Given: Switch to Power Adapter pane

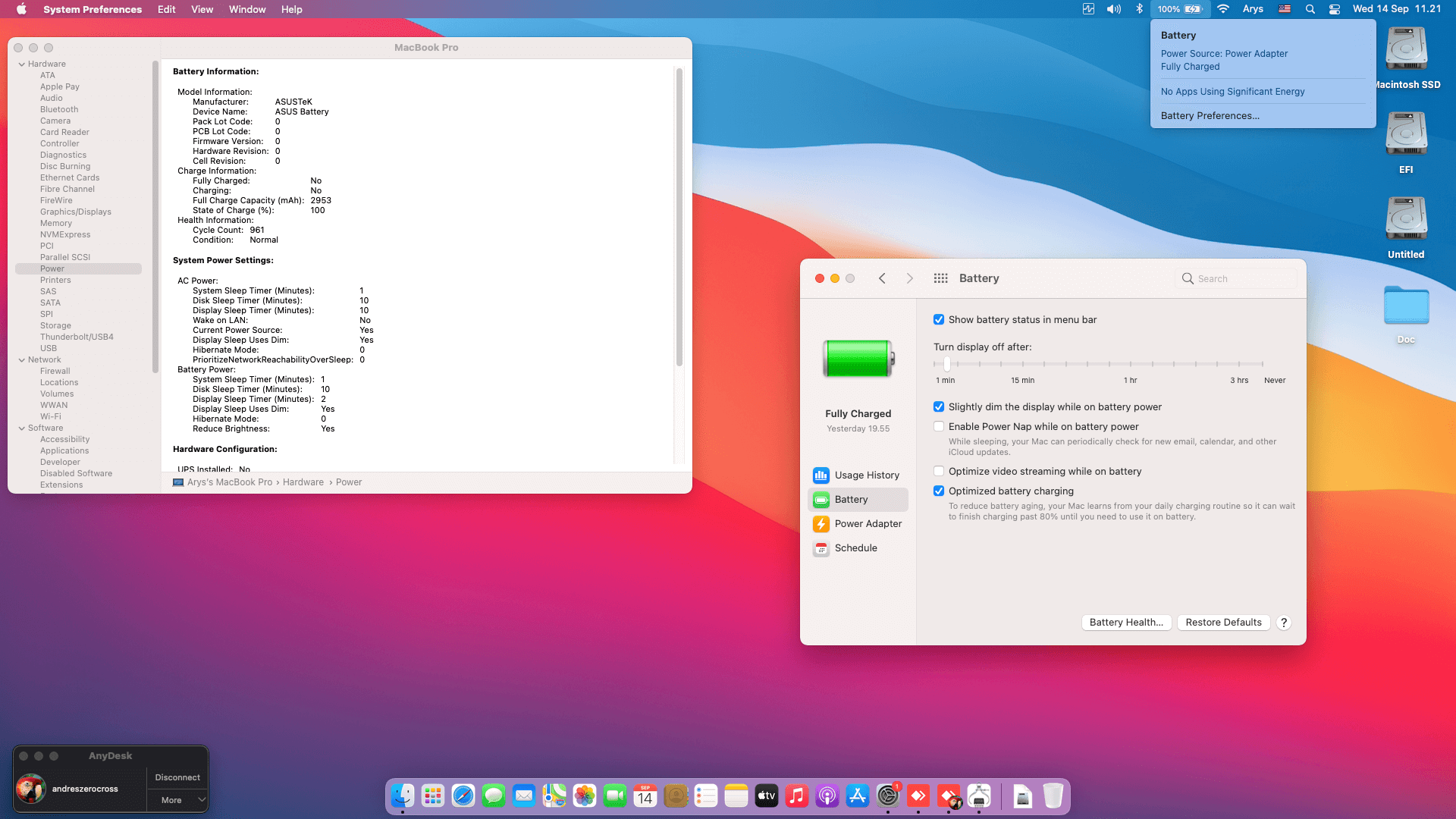Looking at the screenshot, I should (x=858, y=524).
